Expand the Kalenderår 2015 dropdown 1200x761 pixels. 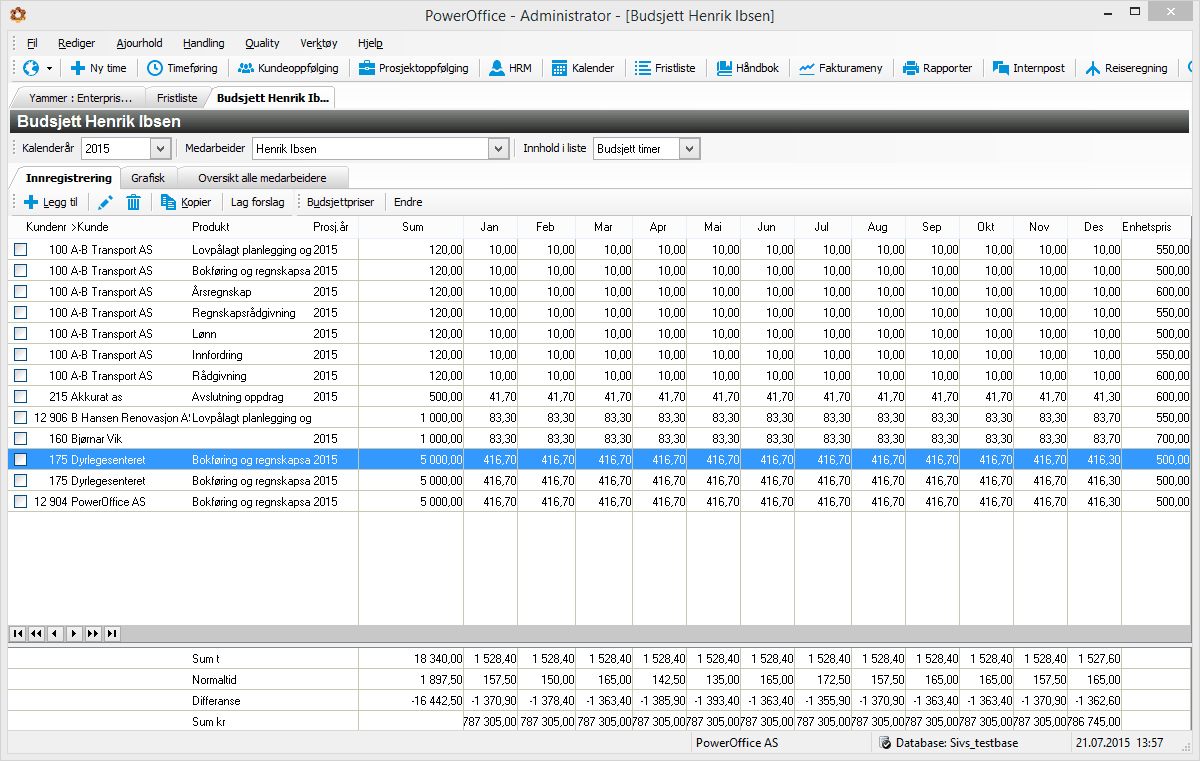pos(160,148)
